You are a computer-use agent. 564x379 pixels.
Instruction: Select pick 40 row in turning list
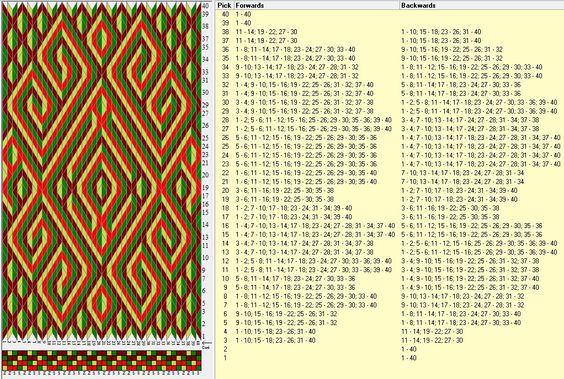click(x=390, y=14)
